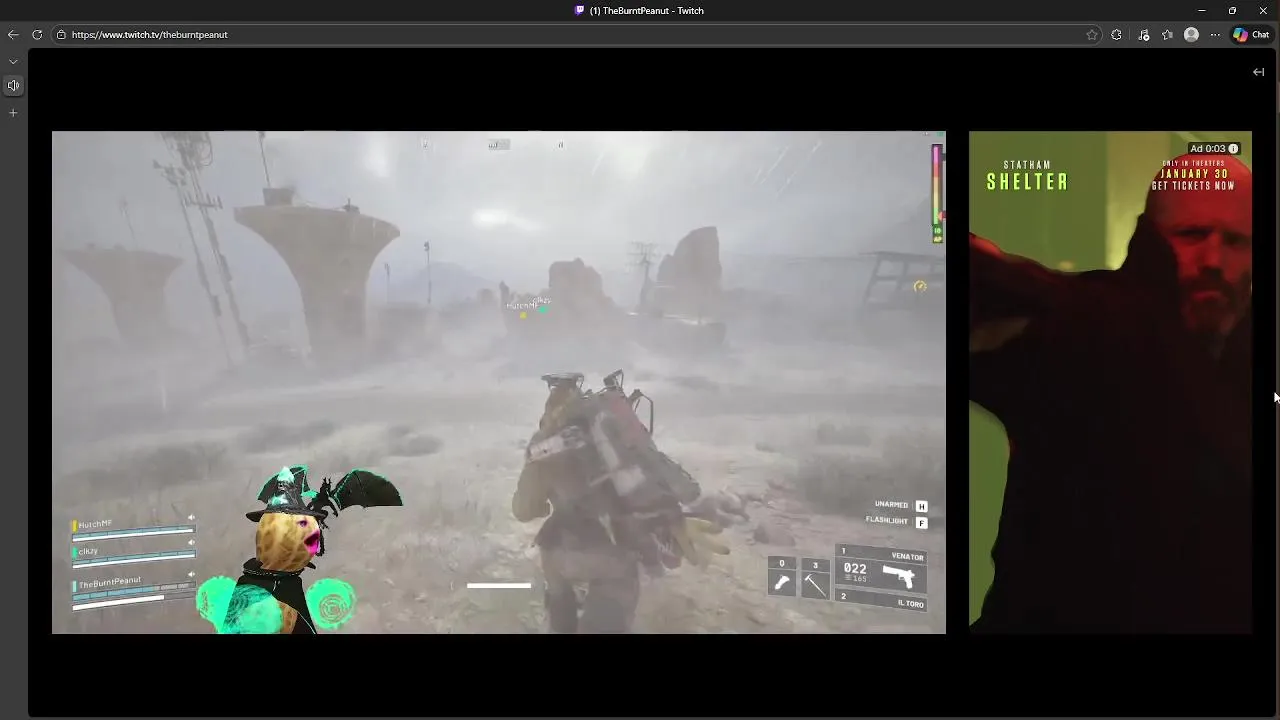Viewport: 1280px width, 720px height.
Task: Restore down the browser window
Action: [1232, 10]
